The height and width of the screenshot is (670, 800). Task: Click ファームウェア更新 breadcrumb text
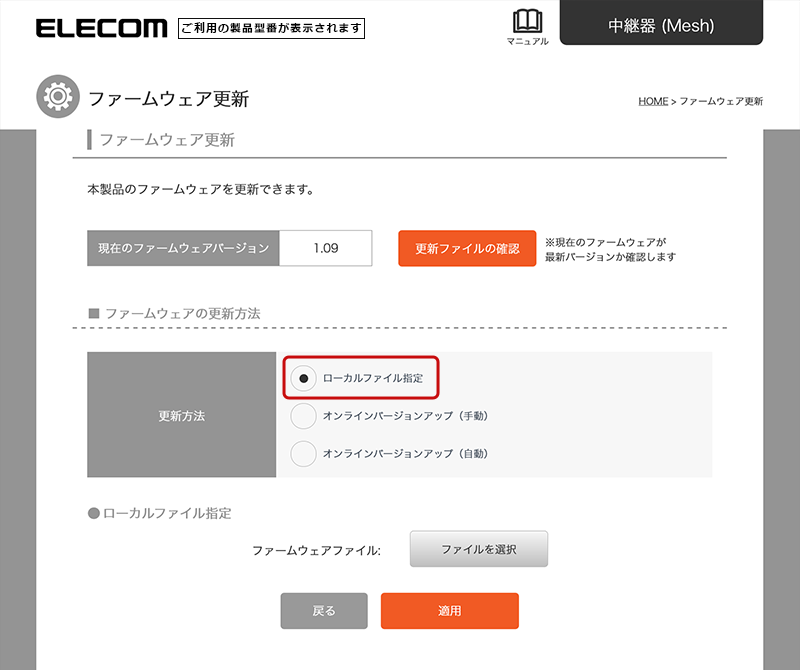(721, 101)
